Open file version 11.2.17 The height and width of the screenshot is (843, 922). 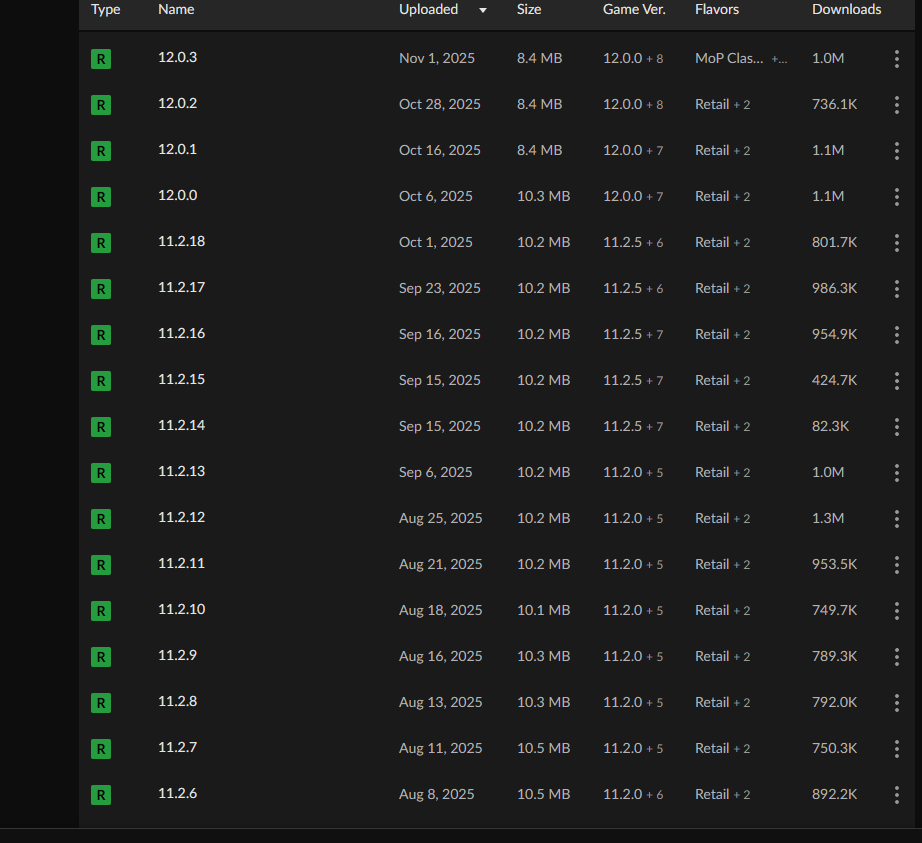[x=182, y=287]
